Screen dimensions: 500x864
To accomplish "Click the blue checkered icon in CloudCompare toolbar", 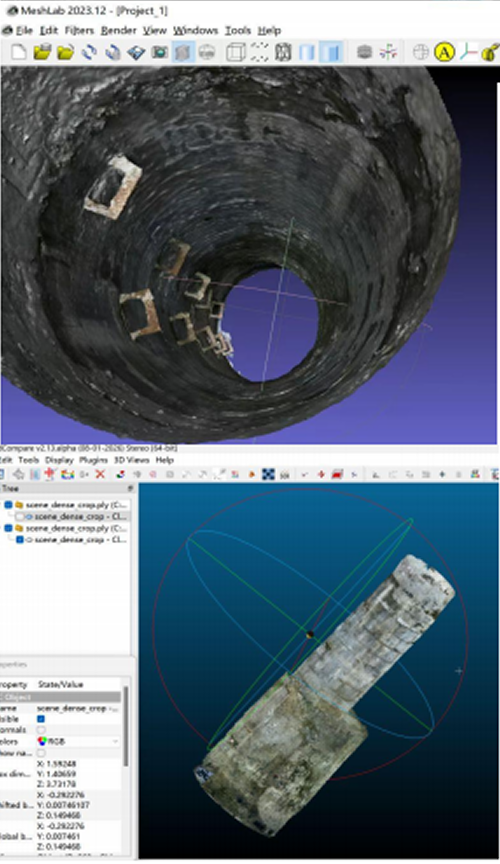I will 268,474.
